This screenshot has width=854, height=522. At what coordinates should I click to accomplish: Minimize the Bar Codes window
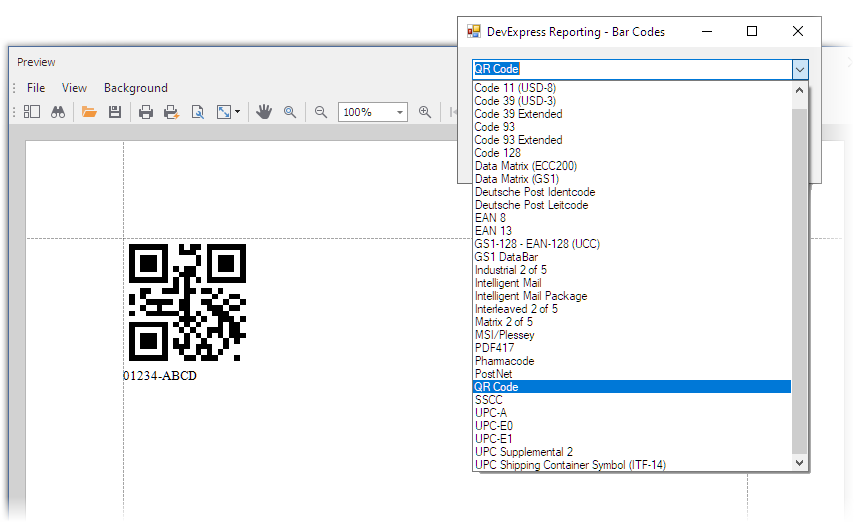coord(707,32)
